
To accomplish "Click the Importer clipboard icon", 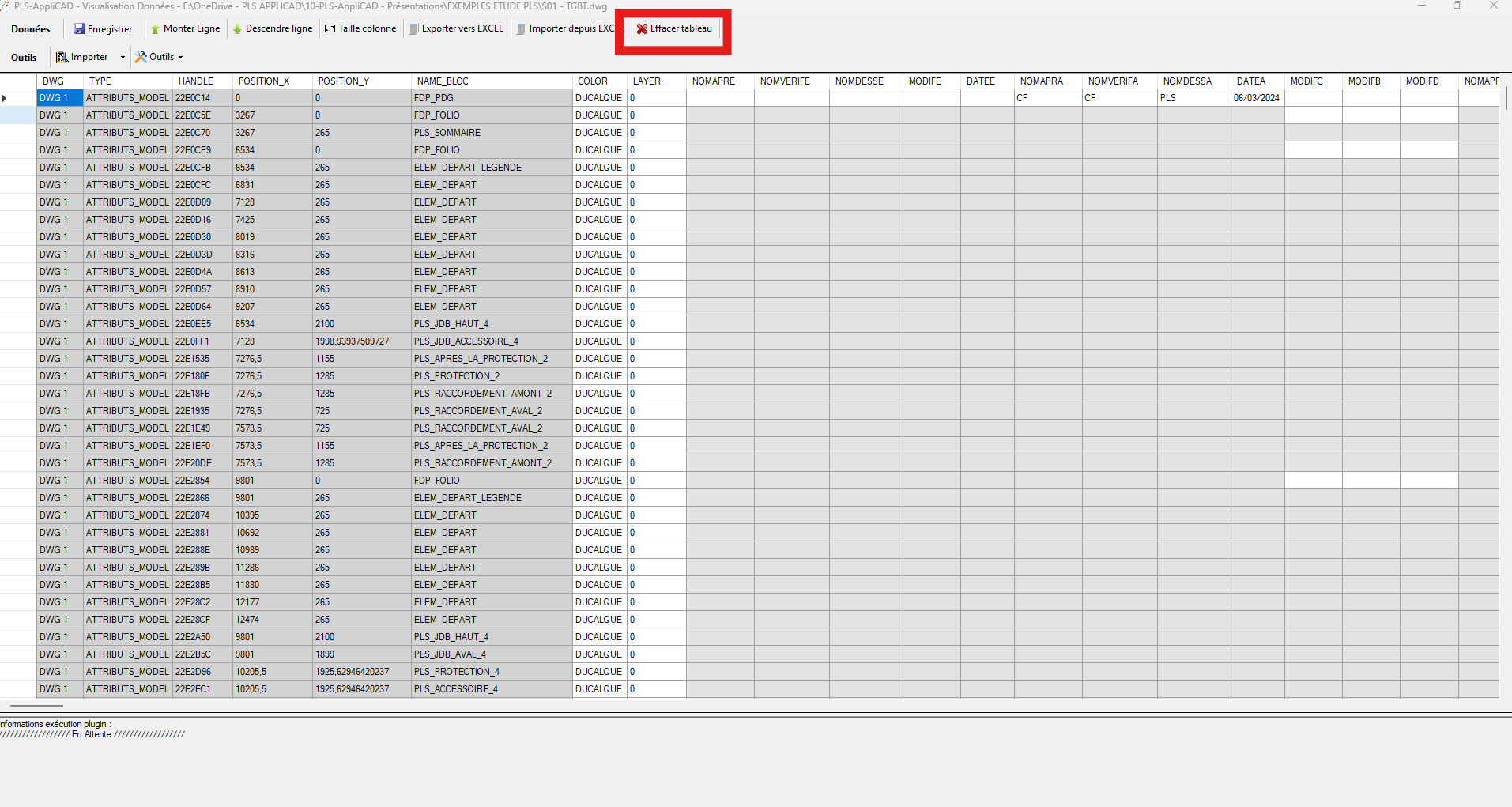I will [62, 58].
